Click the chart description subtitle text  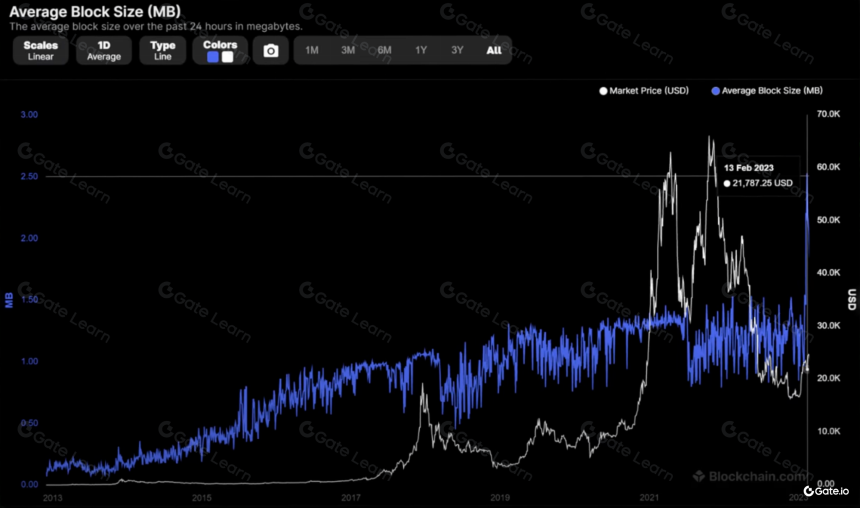coord(156,26)
